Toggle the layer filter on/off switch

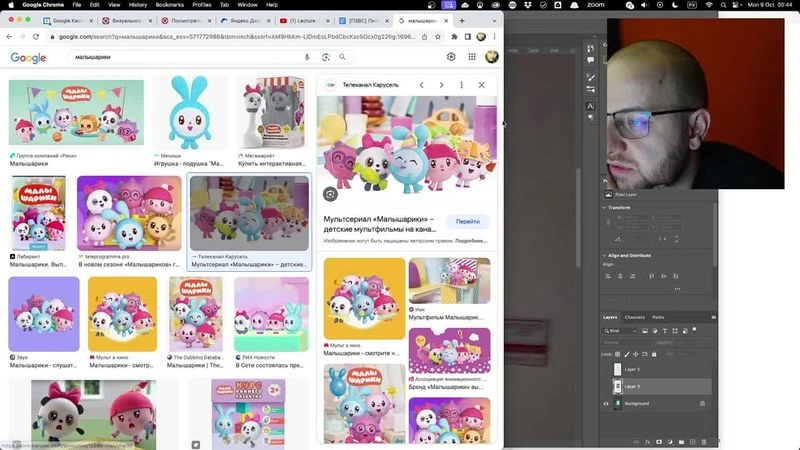pyautogui.click(x=694, y=331)
